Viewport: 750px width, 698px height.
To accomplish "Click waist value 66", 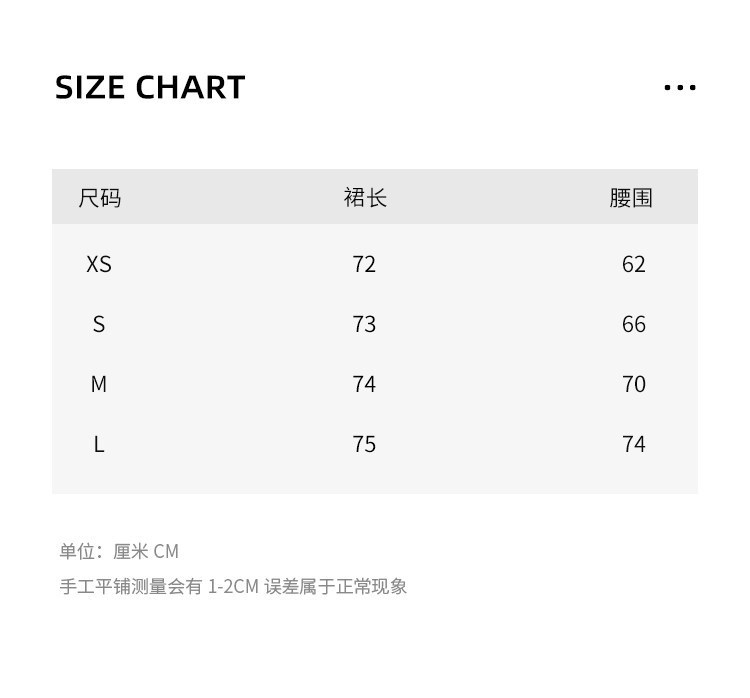I will (634, 324).
